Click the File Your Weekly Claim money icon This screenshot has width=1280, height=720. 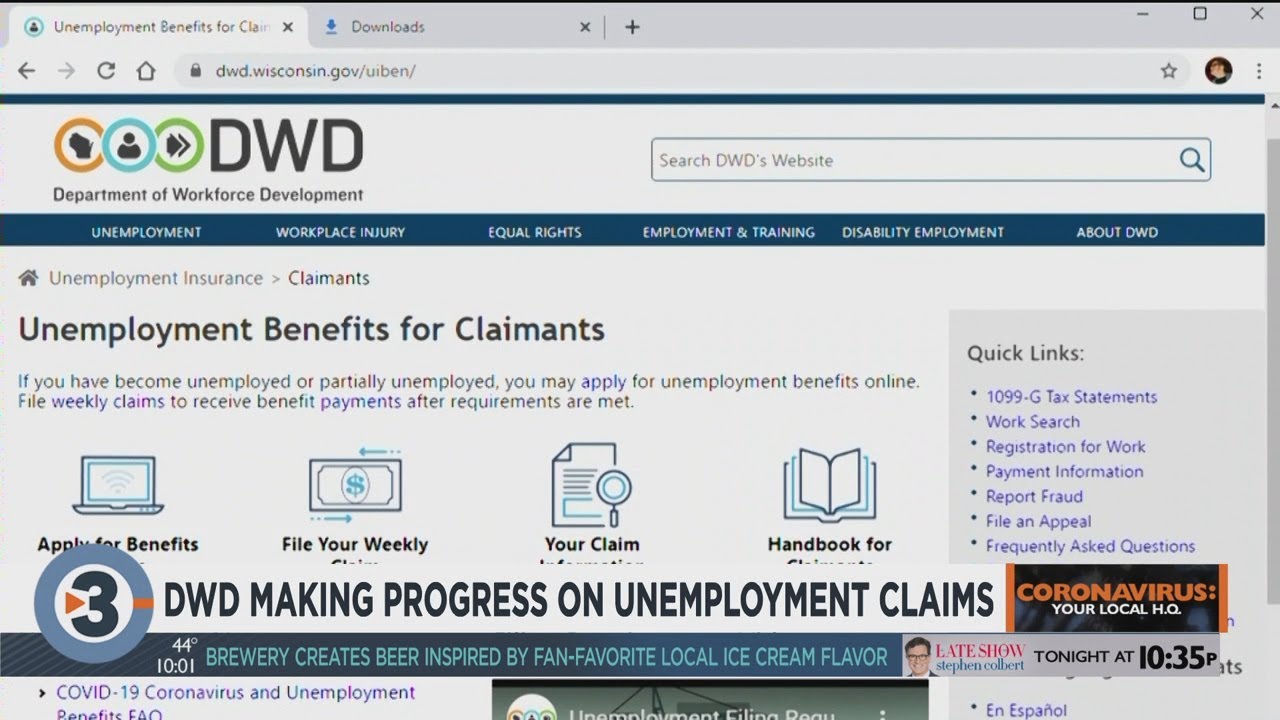[355, 485]
